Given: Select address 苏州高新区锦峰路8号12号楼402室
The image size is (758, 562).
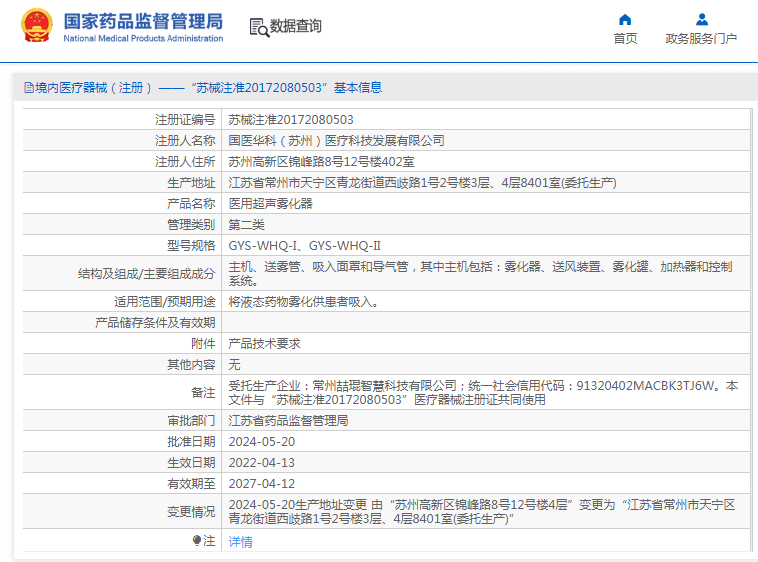Looking at the screenshot, I should click(321, 161).
